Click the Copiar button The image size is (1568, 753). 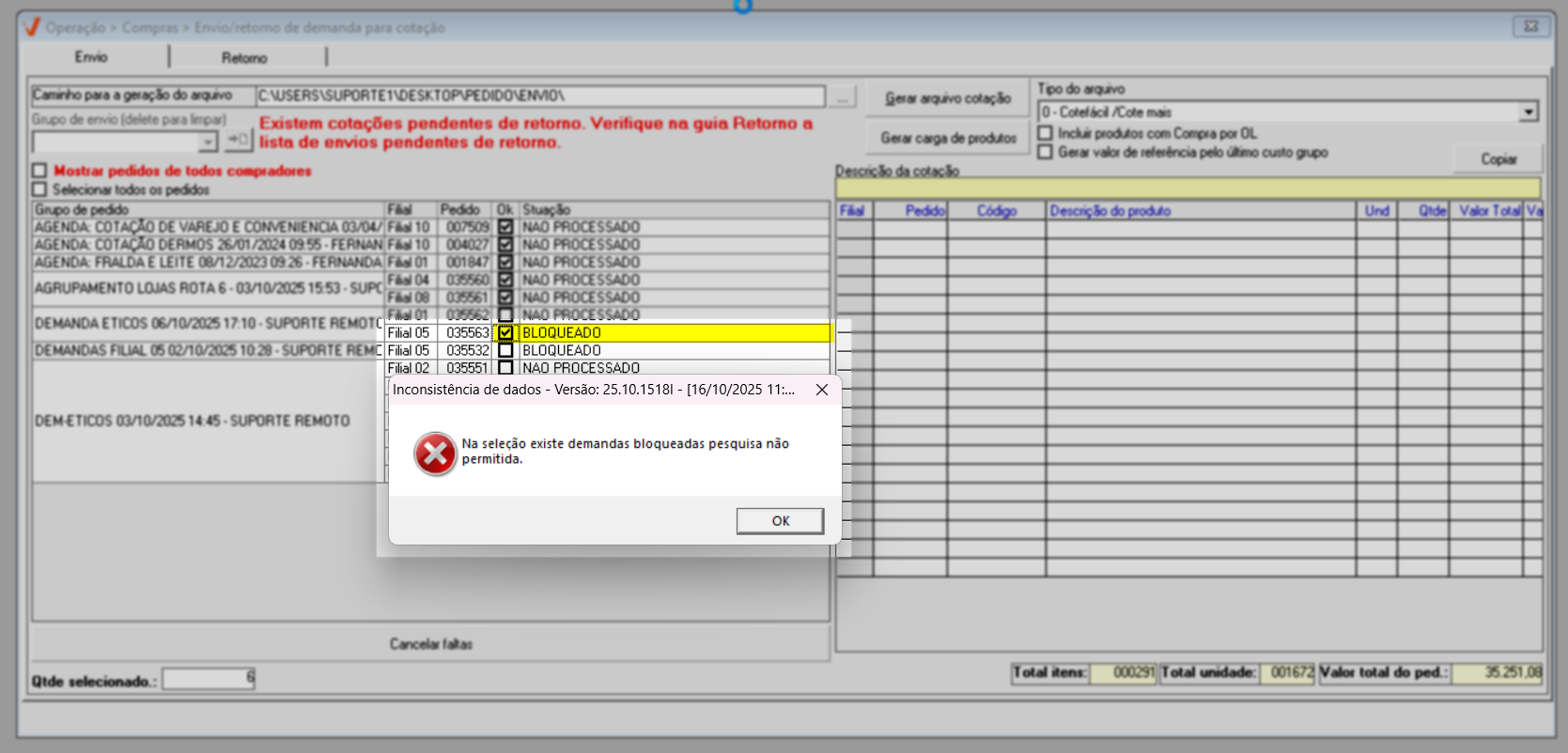[1498, 159]
